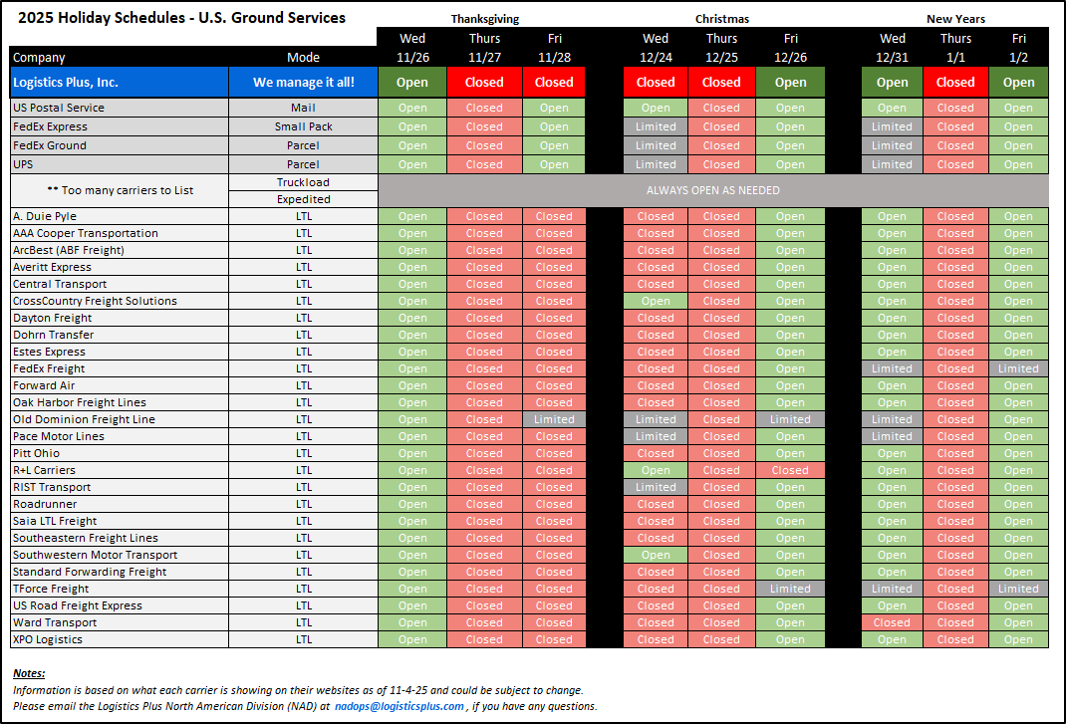This screenshot has width=1066, height=724.
Task: Click the Truckload mode cell
Action: click(303, 182)
